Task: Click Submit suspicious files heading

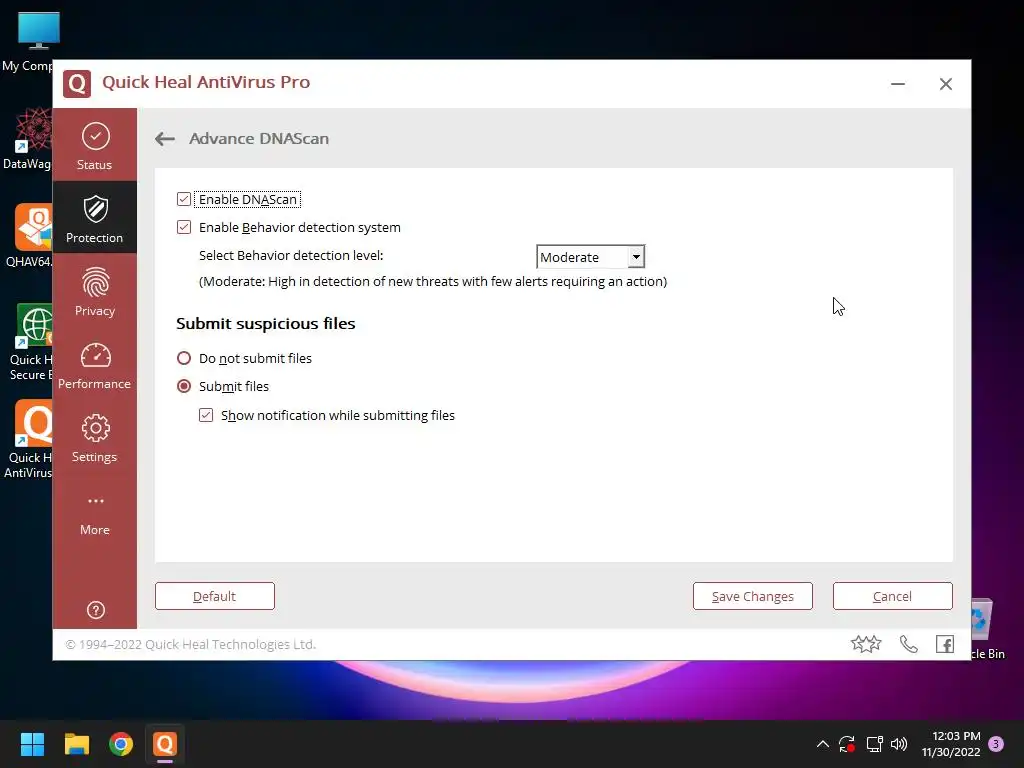Action: (x=266, y=324)
